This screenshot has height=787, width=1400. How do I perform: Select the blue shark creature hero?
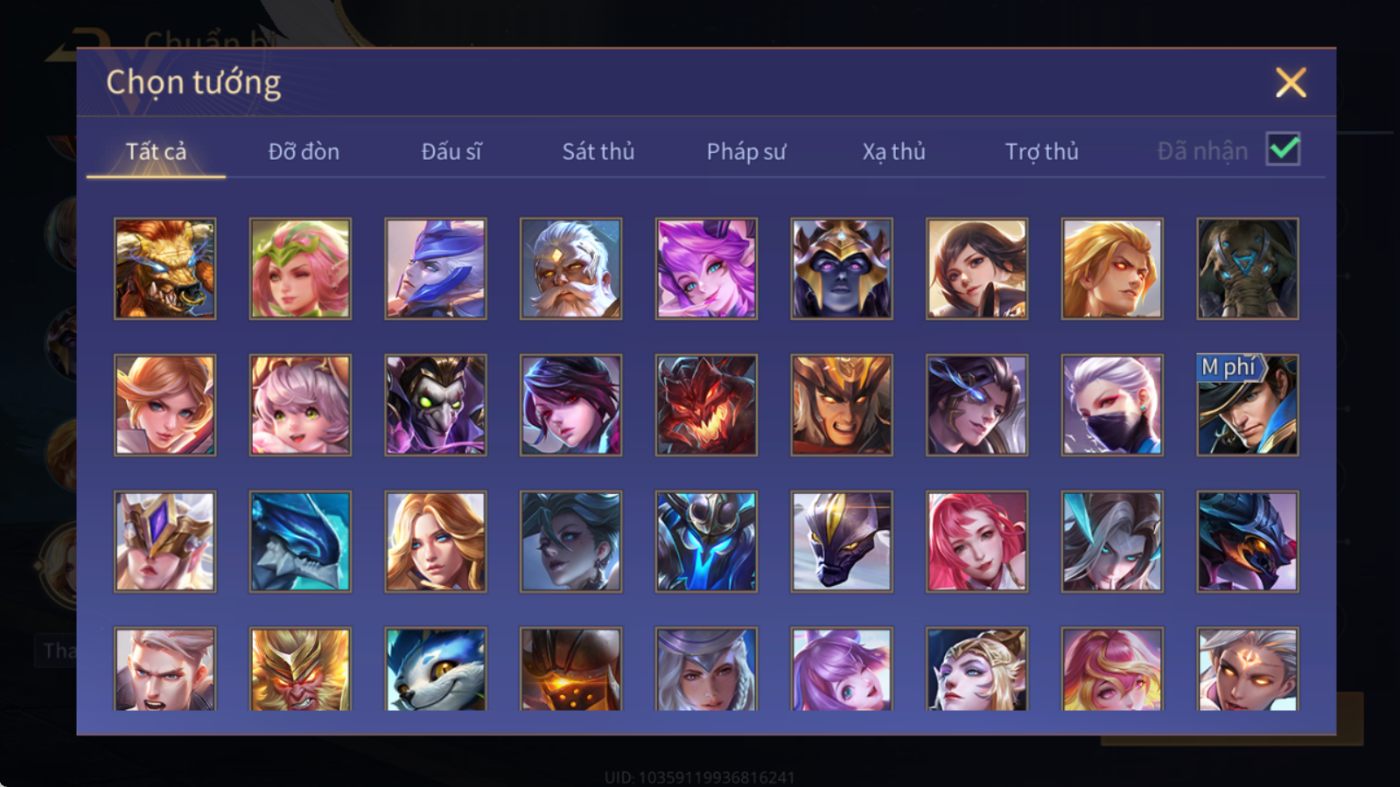[x=300, y=541]
